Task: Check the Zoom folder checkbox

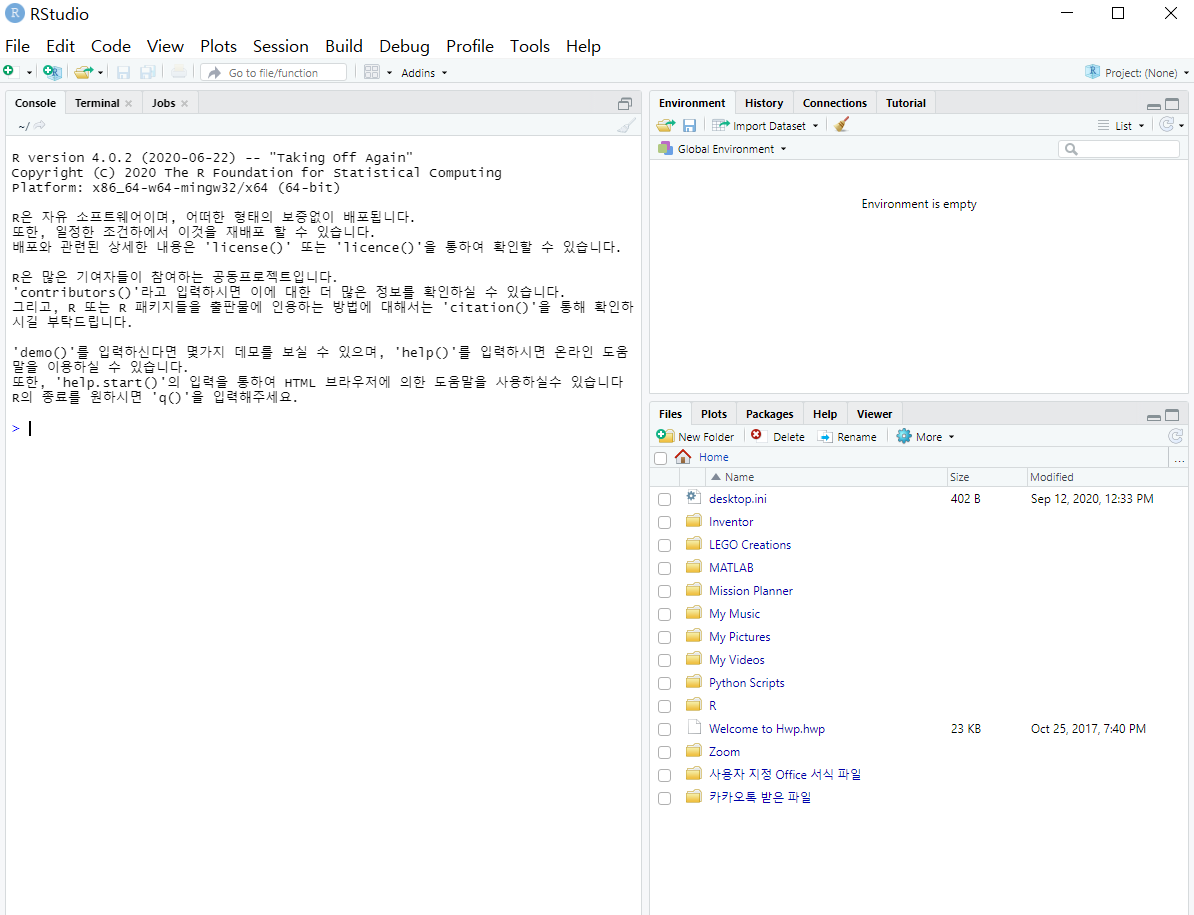Action: point(665,752)
